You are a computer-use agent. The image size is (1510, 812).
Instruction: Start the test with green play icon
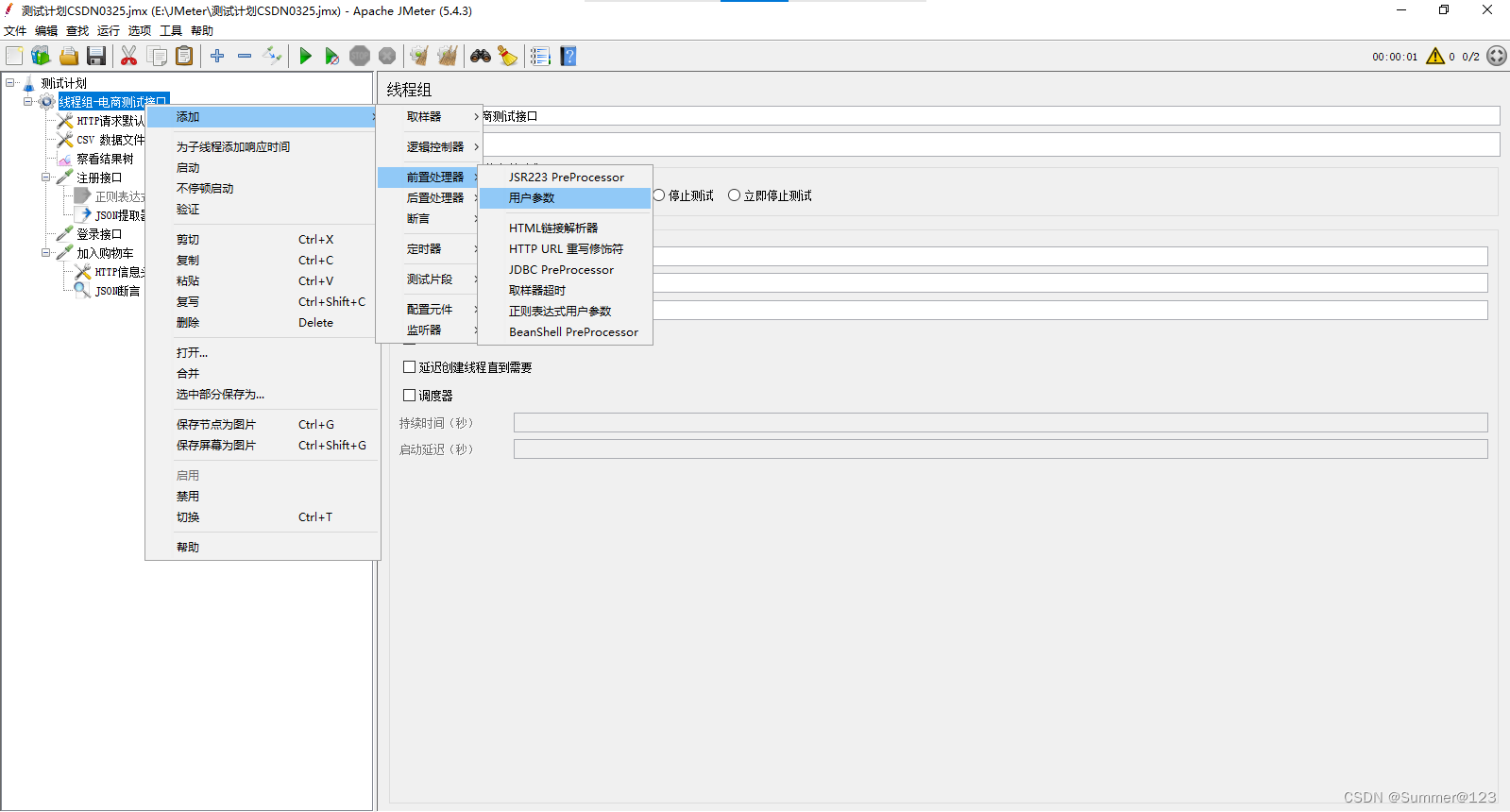coord(305,57)
